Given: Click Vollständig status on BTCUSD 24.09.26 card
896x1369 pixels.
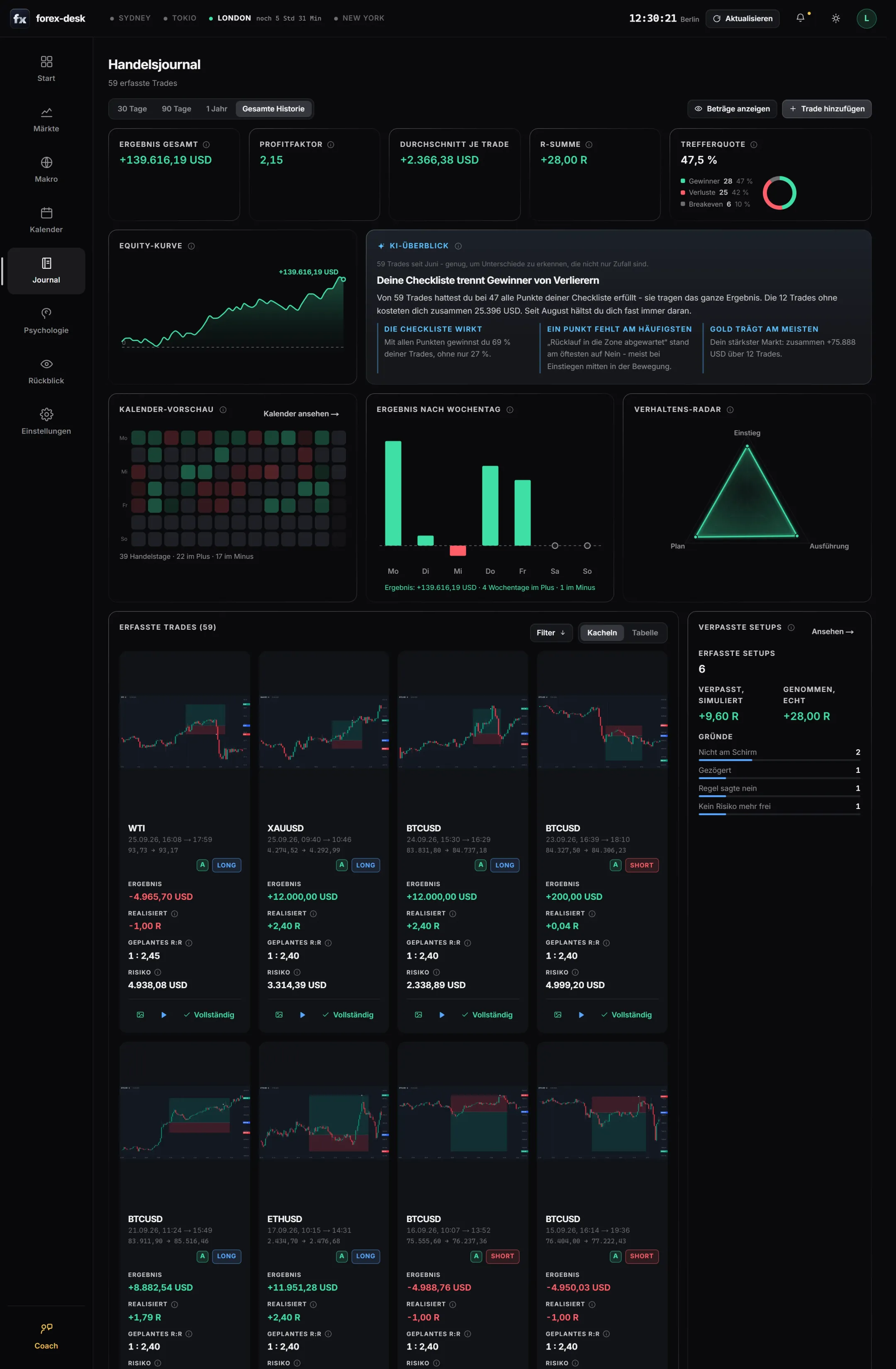Looking at the screenshot, I should point(487,1015).
